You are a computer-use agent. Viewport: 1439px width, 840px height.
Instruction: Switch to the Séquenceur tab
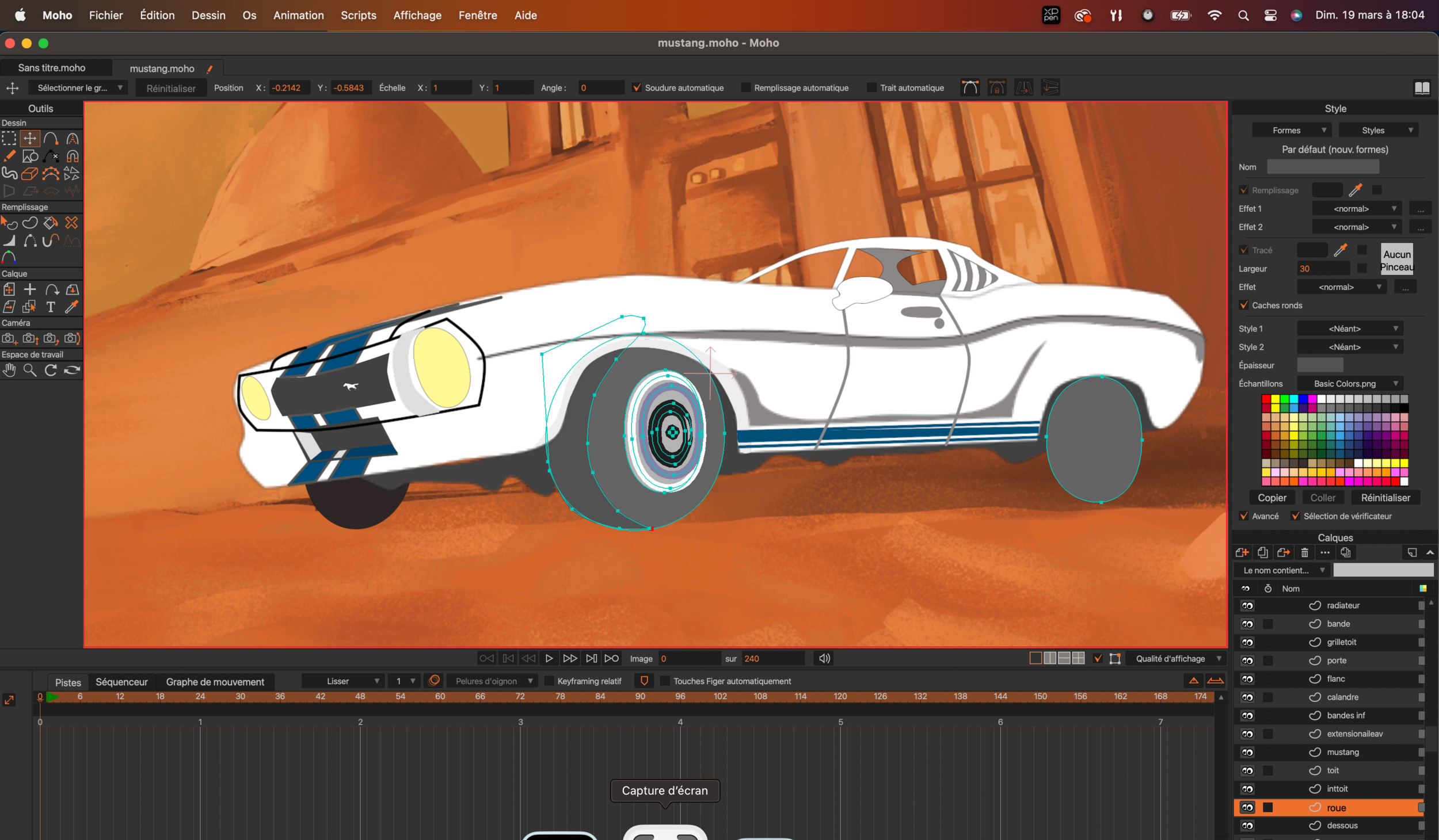pos(121,682)
